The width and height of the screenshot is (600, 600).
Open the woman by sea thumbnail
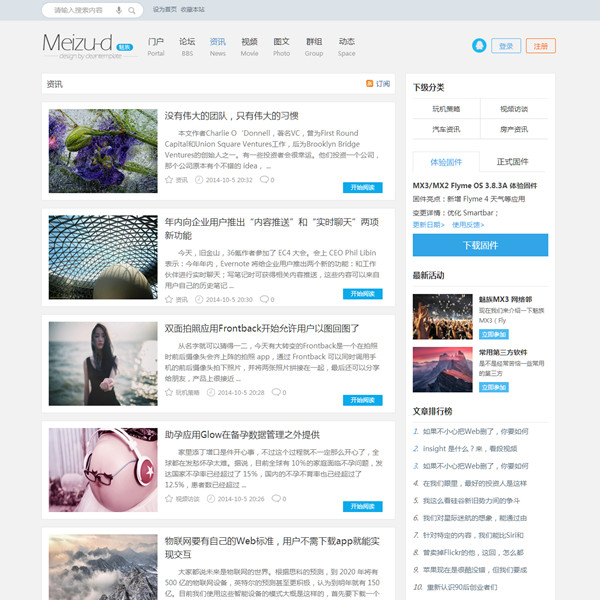click(x=103, y=364)
